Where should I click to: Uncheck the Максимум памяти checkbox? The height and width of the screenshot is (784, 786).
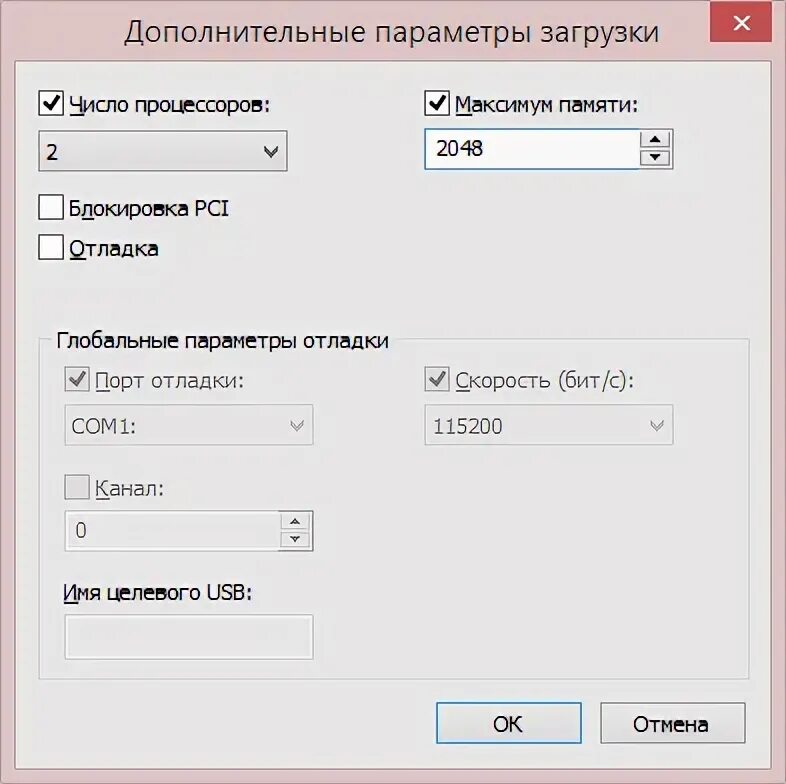pos(437,103)
